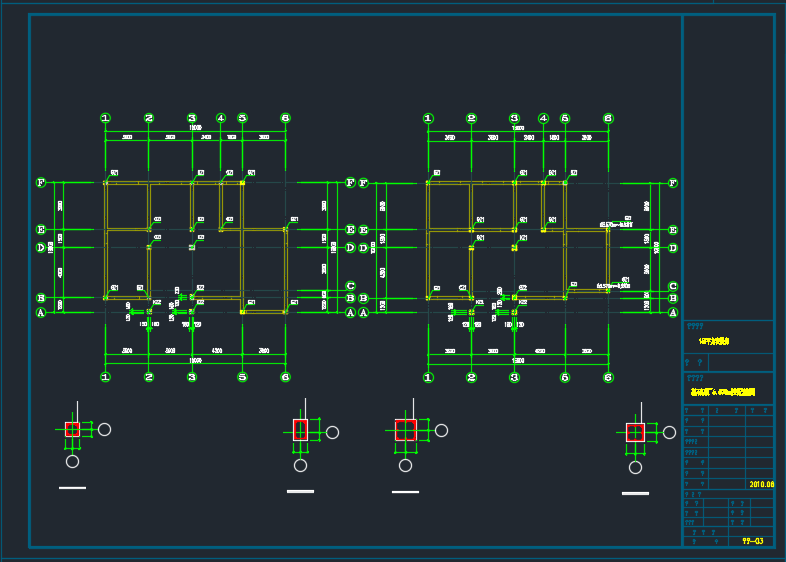This screenshot has width=786, height=562.
Task: Click axis bubble 6 above the right plan
Action: coord(608,119)
